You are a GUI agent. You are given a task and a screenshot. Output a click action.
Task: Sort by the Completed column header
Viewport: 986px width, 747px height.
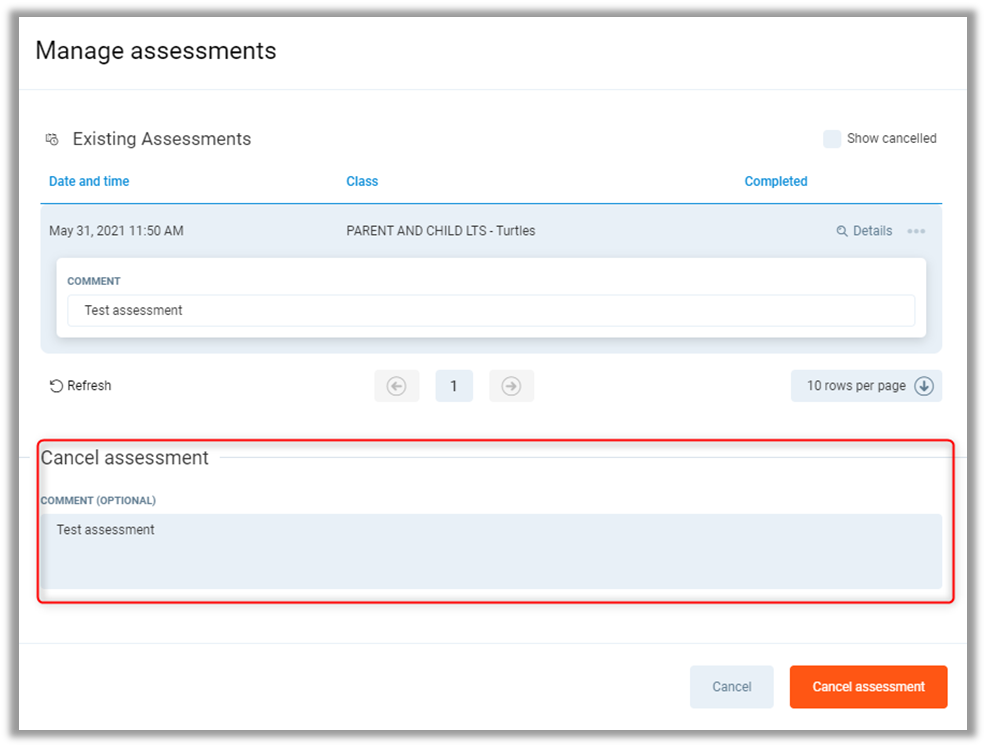click(x=775, y=181)
